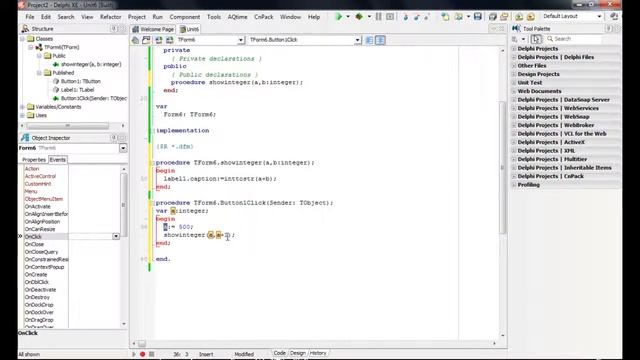Click the red record macro icon
This screenshot has height=360, width=640.
coord(142,354)
